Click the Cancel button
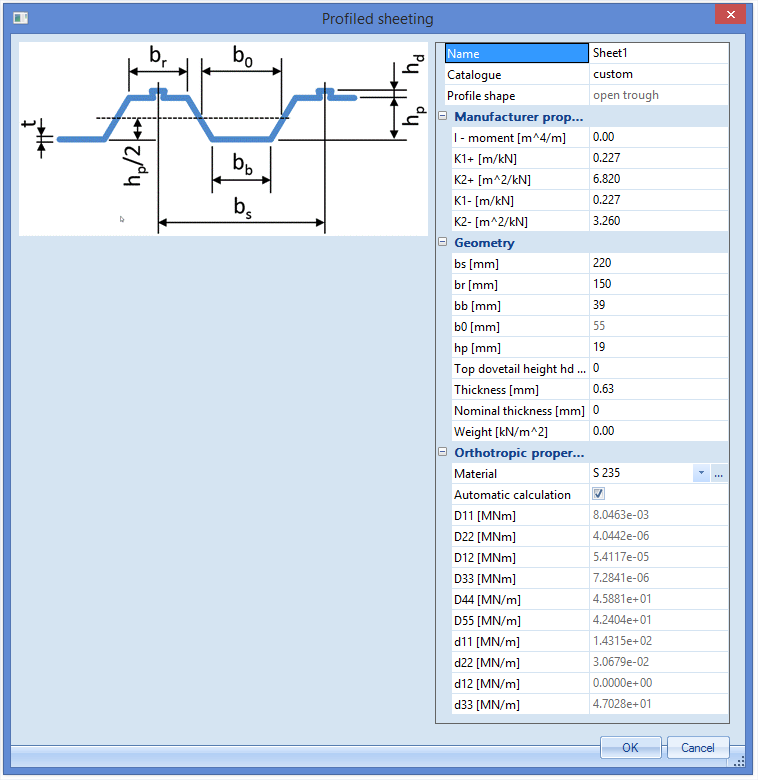Screen dimensions: 758x780 pyautogui.click(x=697, y=748)
